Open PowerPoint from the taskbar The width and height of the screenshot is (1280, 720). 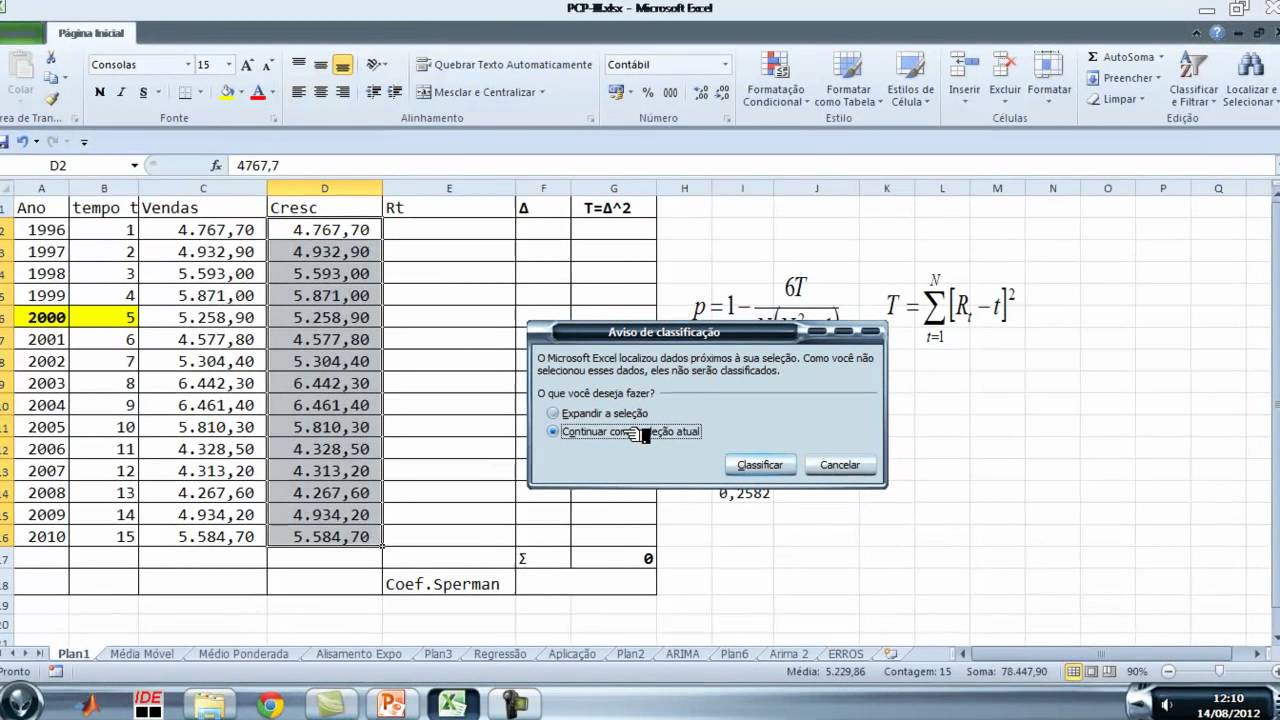point(391,704)
